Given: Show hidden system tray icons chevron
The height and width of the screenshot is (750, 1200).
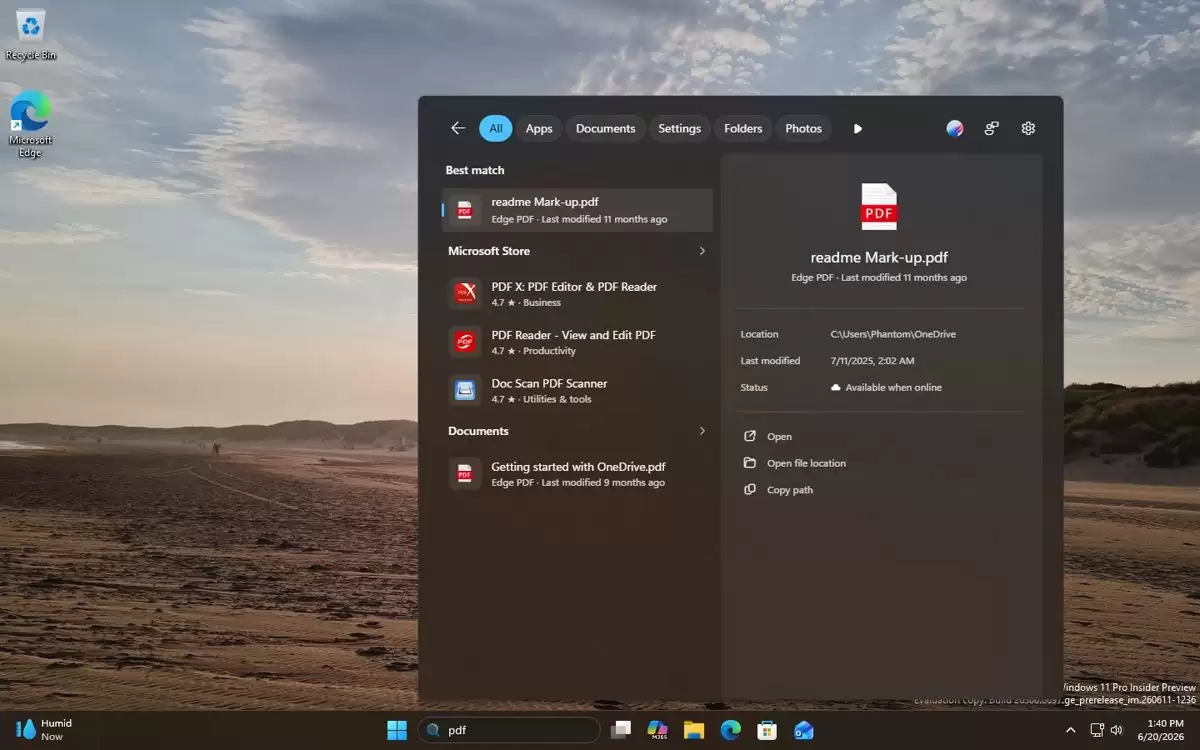Looking at the screenshot, I should click(x=1071, y=730).
